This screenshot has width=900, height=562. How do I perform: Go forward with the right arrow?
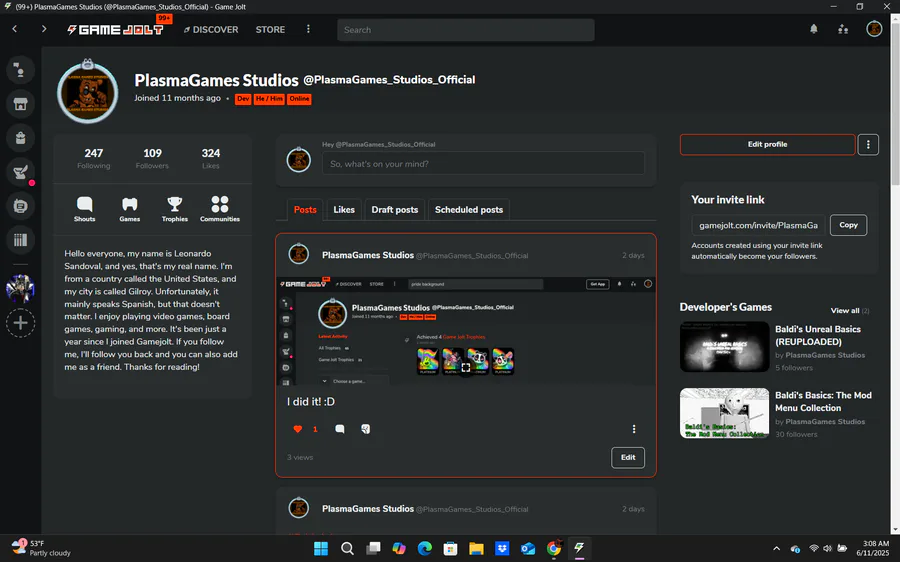tap(44, 29)
